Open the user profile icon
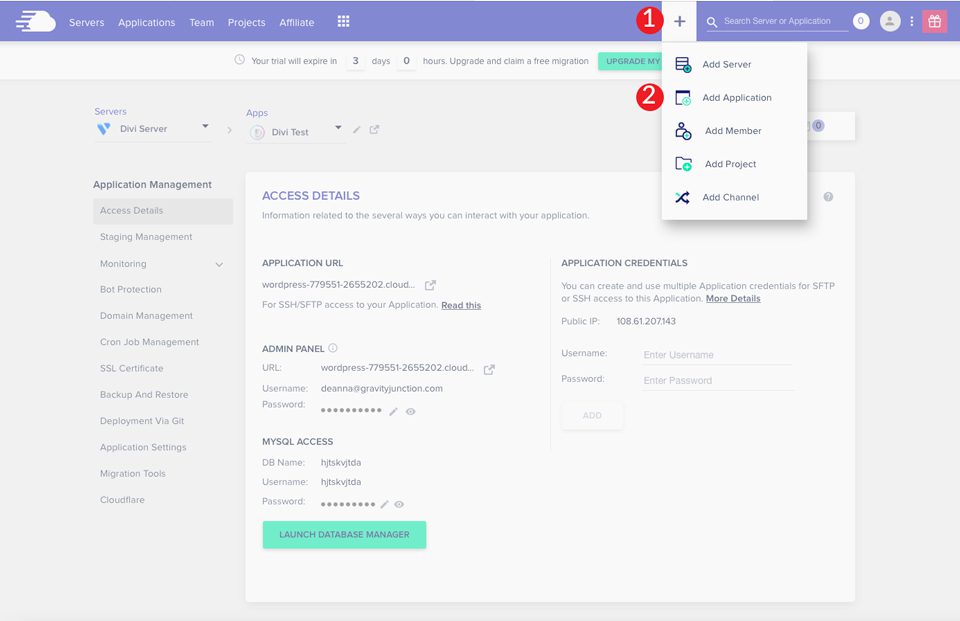Viewport: 960px width, 621px height. [x=890, y=20]
